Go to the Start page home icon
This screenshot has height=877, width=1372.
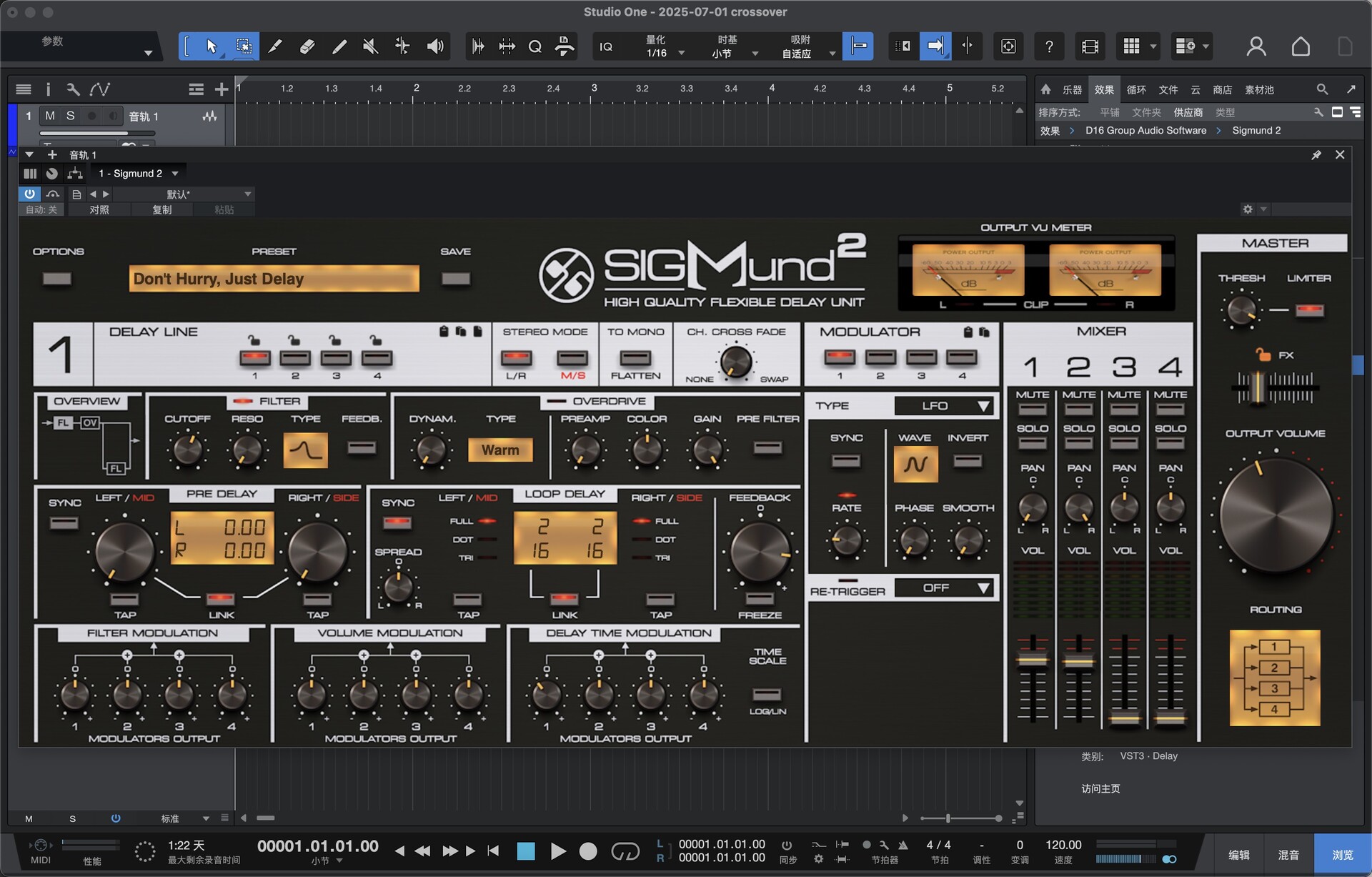pyautogui.click(x=1301, y=47)
